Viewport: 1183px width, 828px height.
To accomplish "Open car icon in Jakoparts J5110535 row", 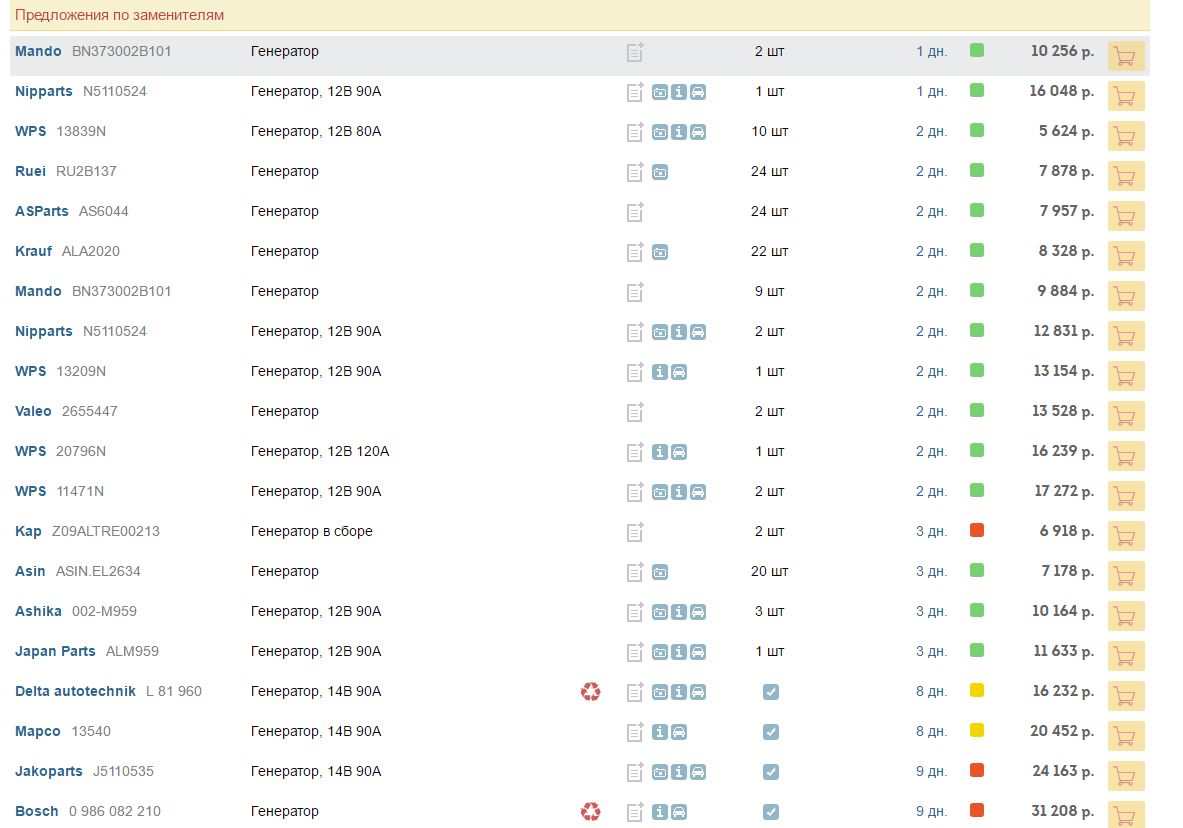I will (699, 772).
